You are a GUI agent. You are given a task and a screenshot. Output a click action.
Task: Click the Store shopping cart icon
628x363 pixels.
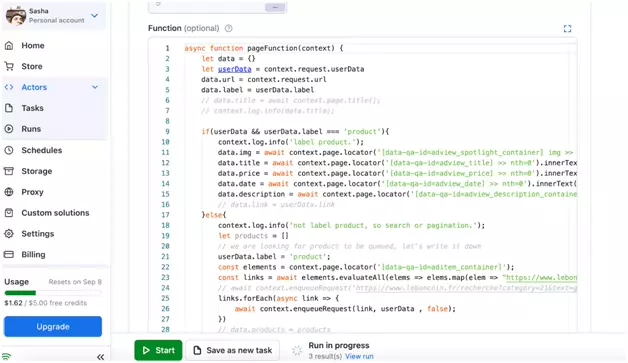tap(9, 66)
